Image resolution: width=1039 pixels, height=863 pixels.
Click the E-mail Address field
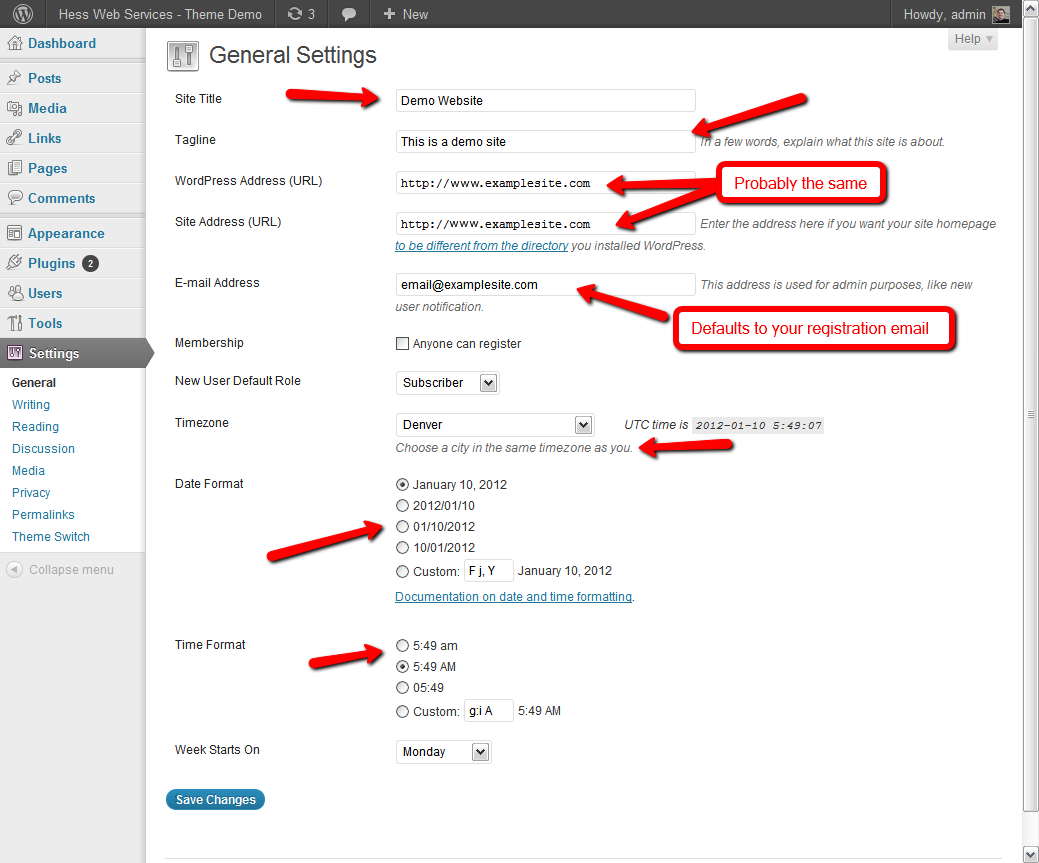click(x=545, y=285)
